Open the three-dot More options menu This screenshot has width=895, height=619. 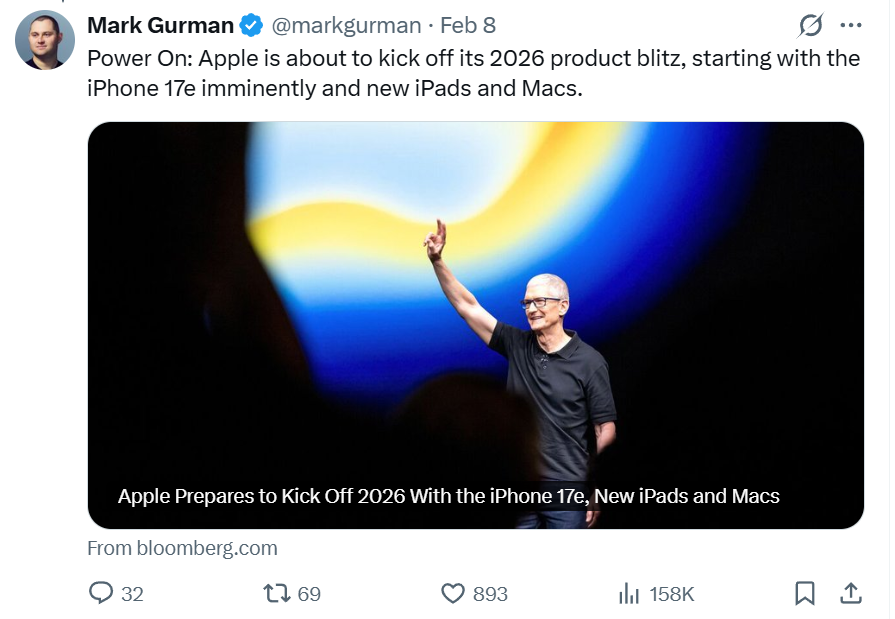pyautogui.click(x=851, y=25)
